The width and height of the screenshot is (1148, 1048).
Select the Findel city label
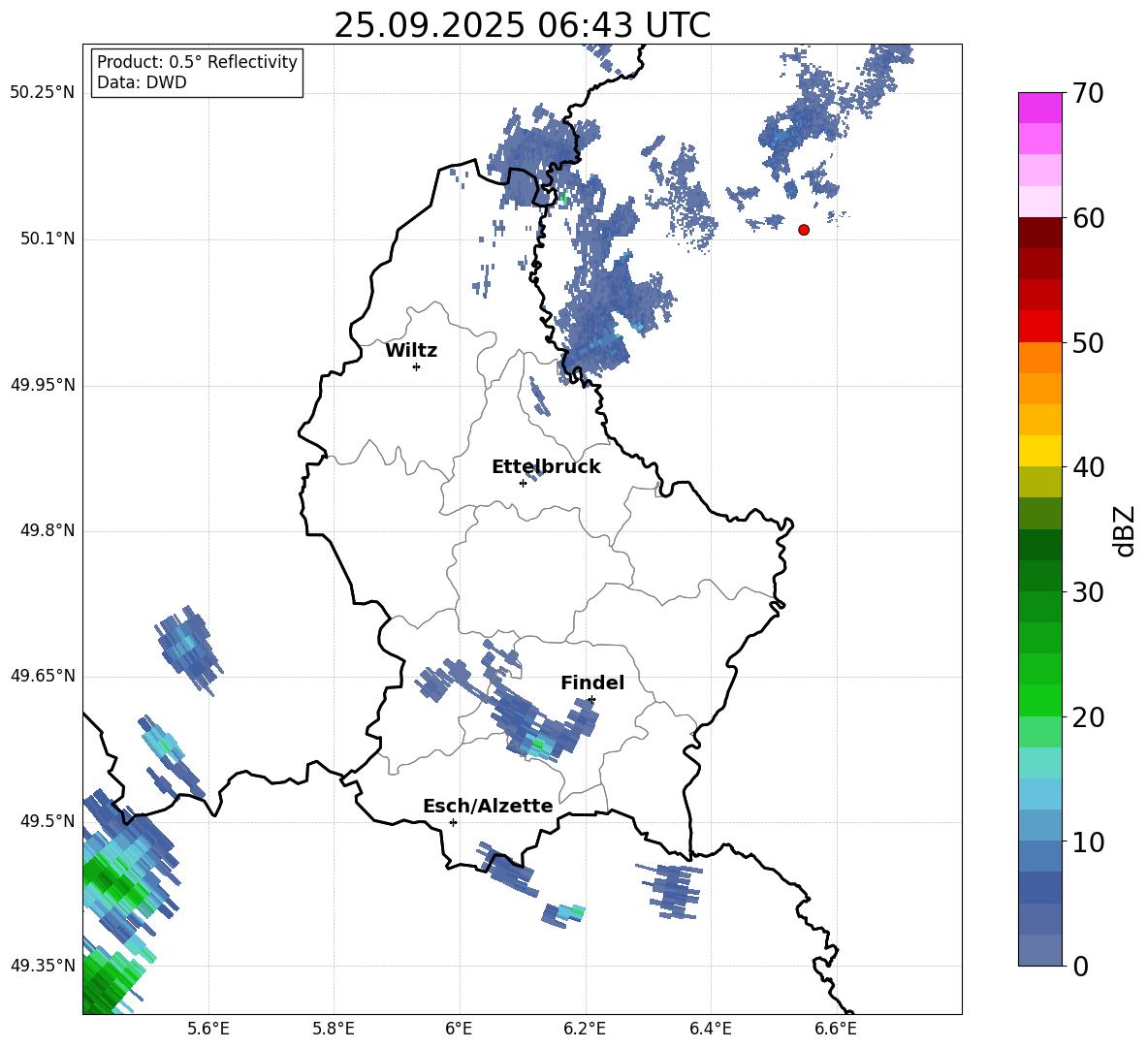coord(592,683)
